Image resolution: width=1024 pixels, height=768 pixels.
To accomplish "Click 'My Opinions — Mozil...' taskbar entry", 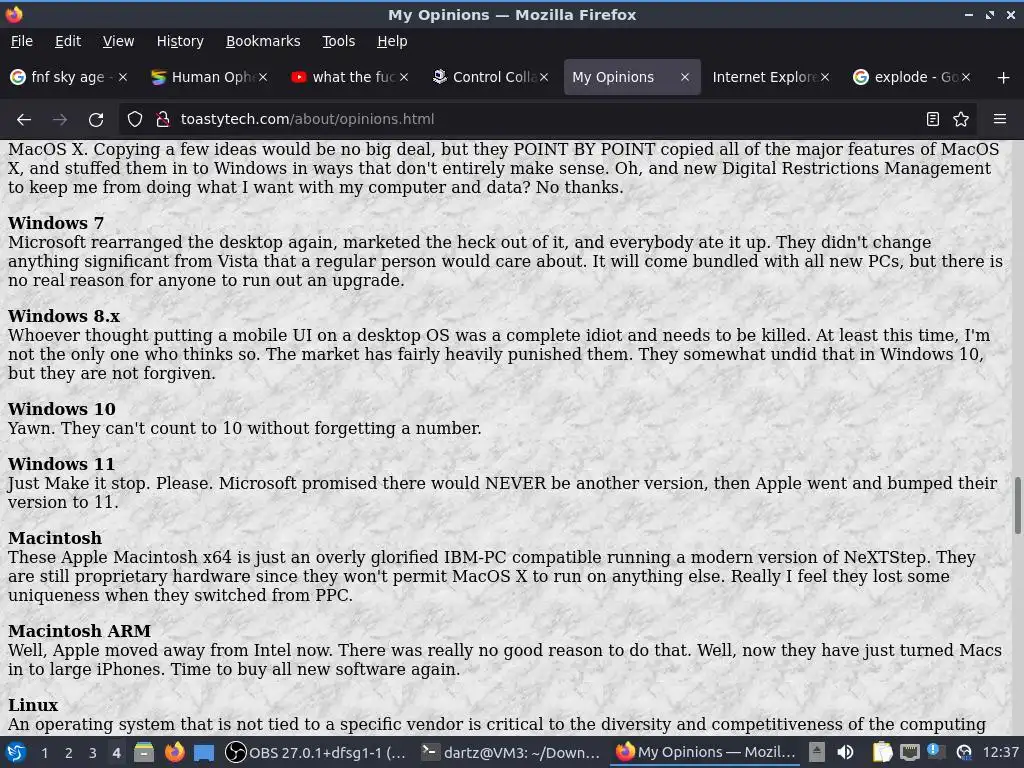I will point(705,752).
